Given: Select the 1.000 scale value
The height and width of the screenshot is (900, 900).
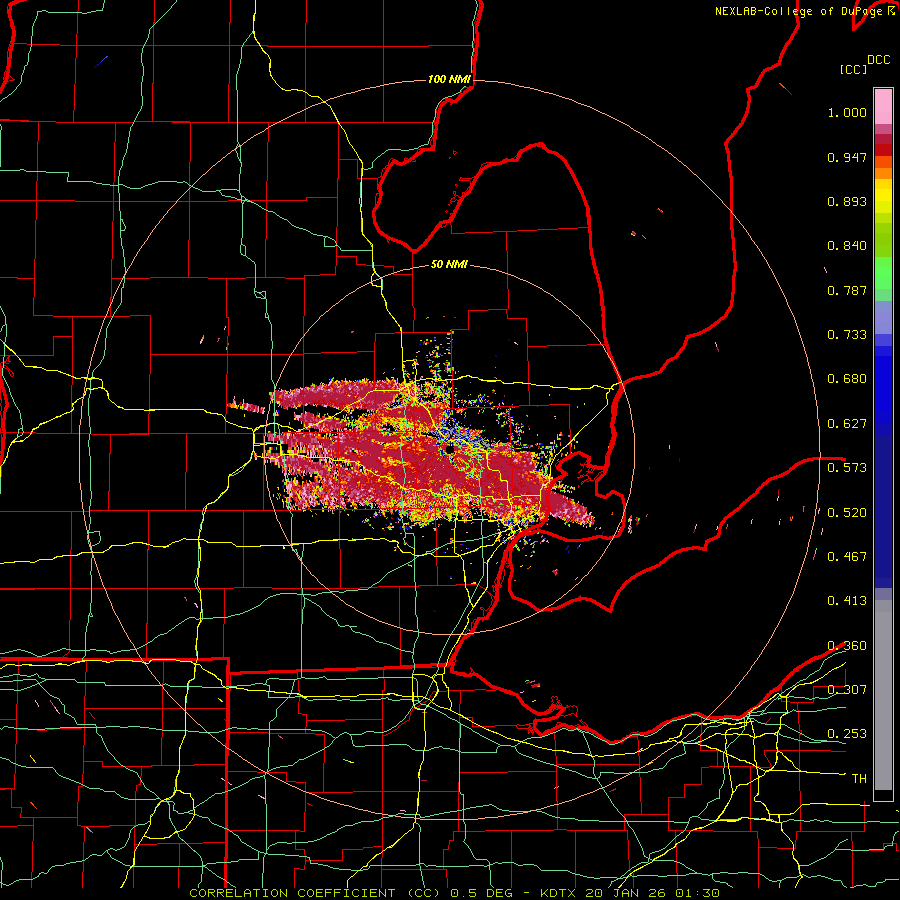Looking at the screenshot, I should tap(847, 112).
